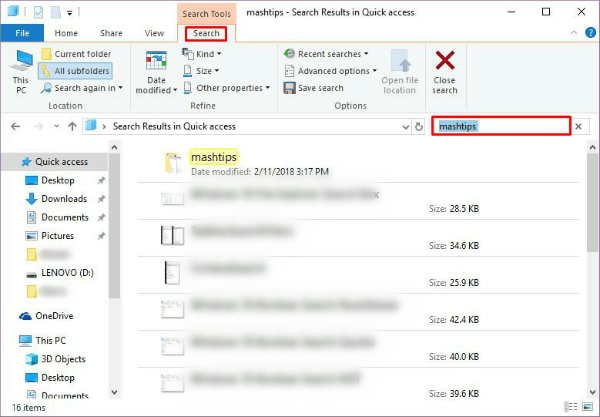Switch to details view layout icon

(571, 407)
